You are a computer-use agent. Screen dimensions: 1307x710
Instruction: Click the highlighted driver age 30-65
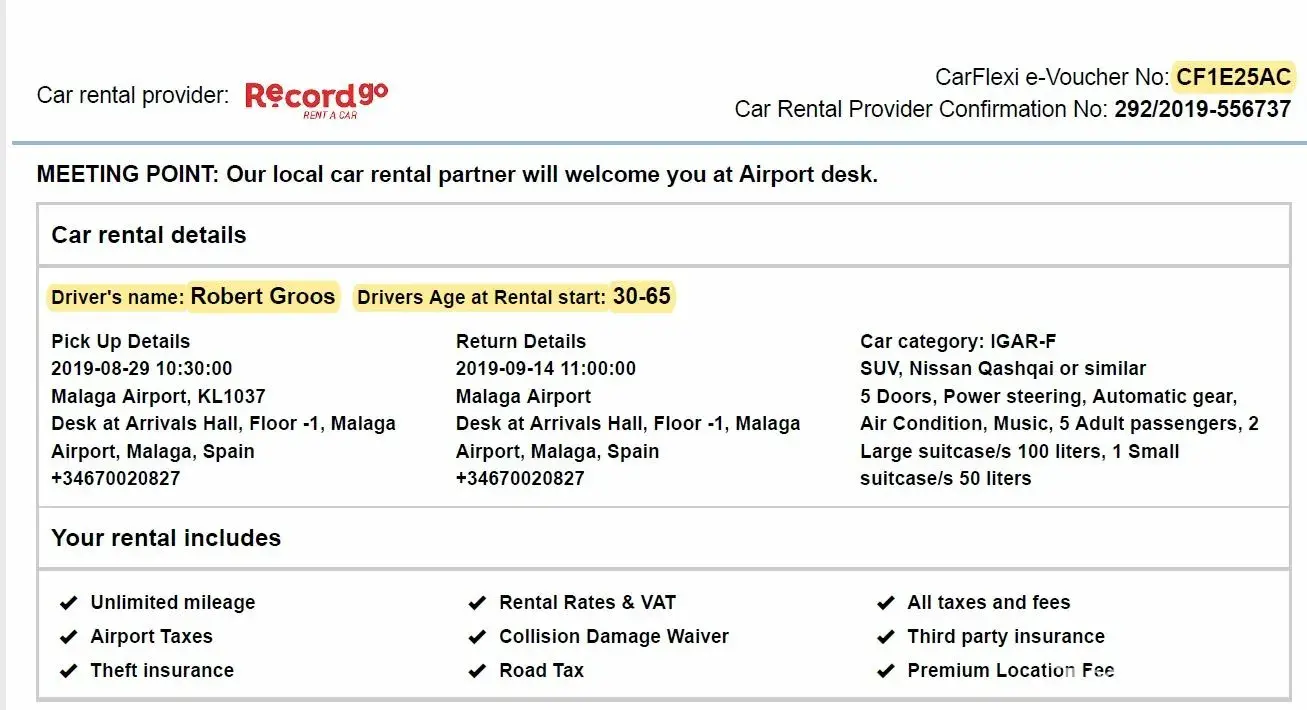(x=642, y=296)
